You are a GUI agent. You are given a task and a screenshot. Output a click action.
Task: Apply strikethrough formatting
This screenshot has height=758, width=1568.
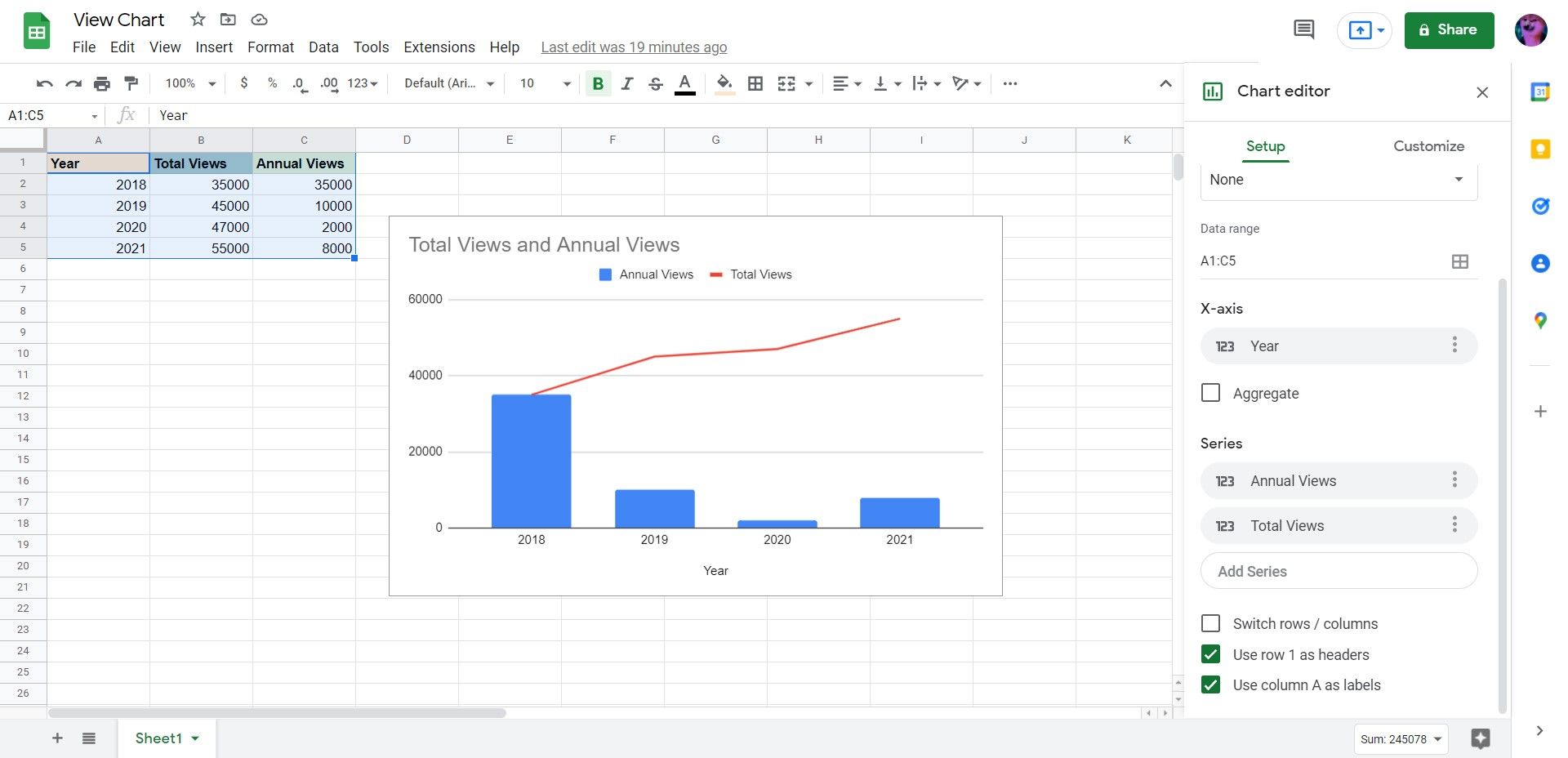pyautogui.click(x=656, y=83)
